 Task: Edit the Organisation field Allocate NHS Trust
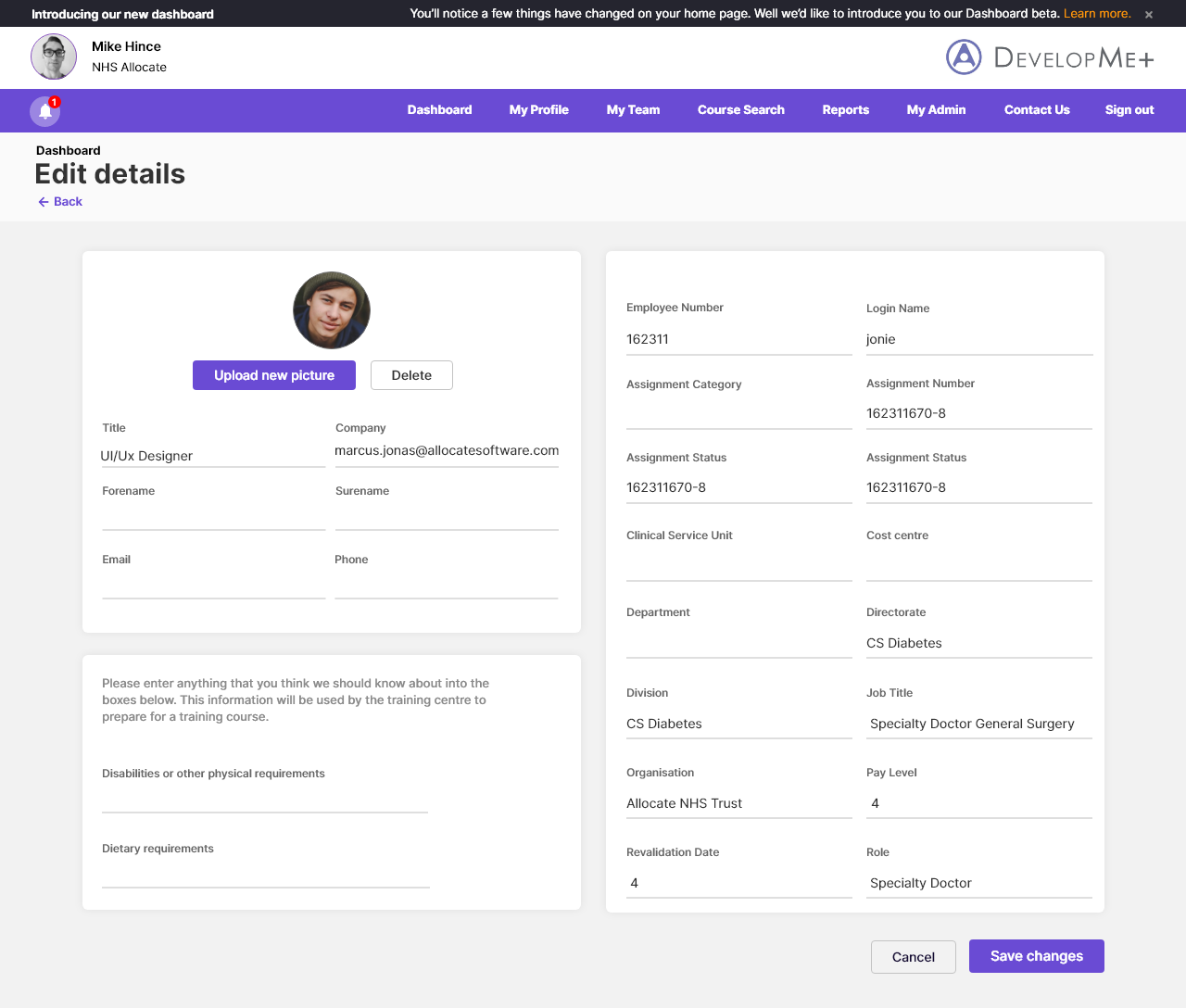pos(739,804)
